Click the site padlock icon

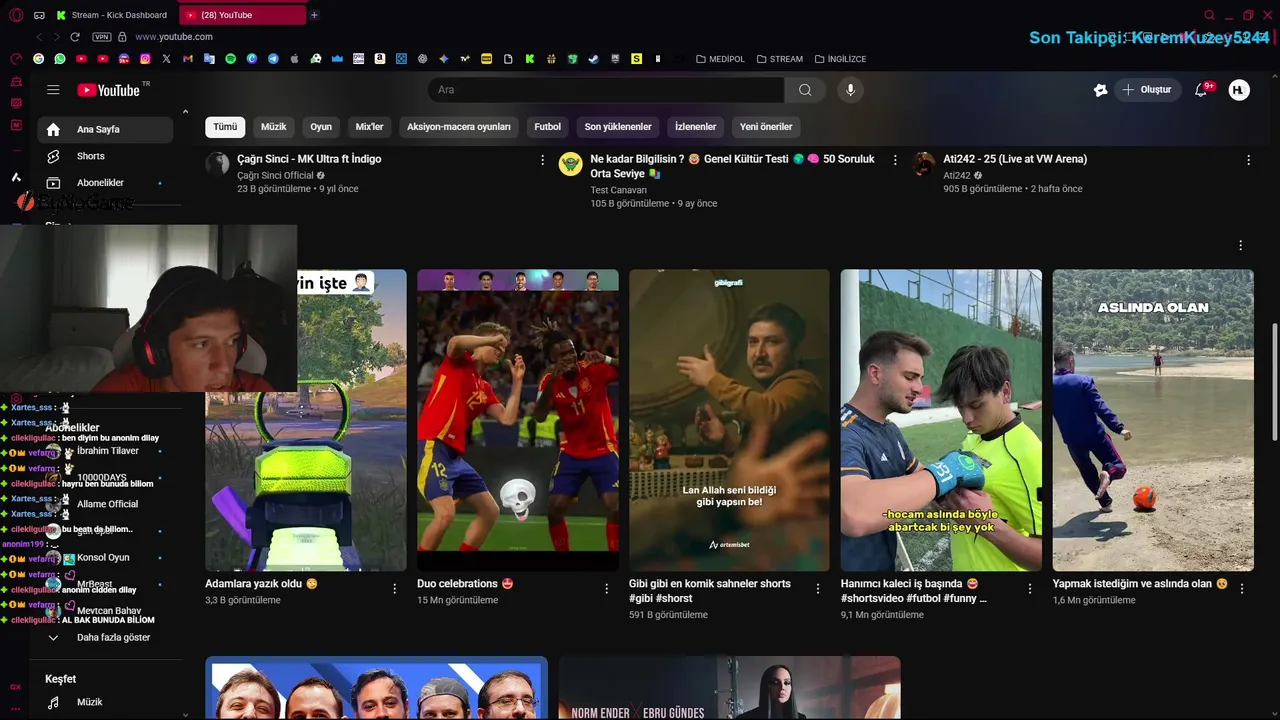click(x=122, y=37)
